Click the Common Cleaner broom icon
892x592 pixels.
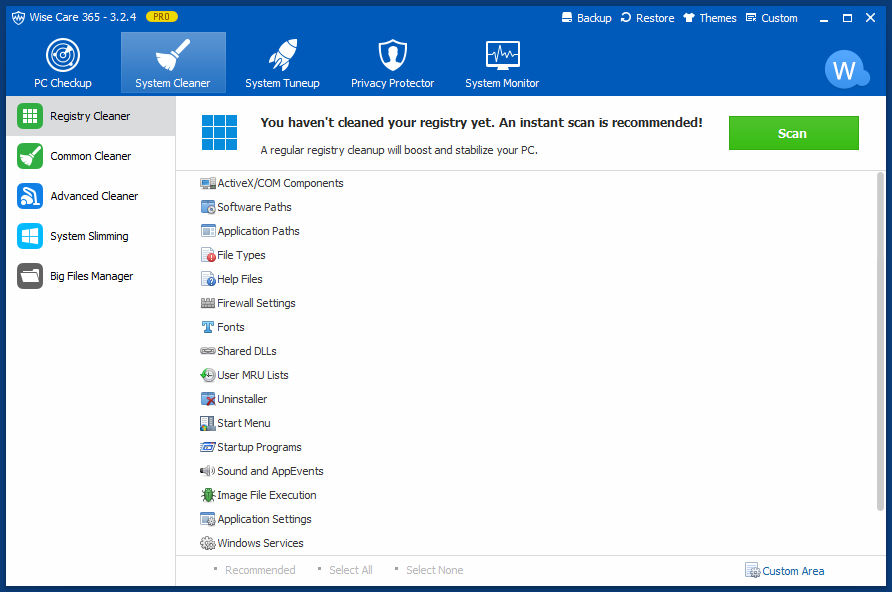coord(30,156)
